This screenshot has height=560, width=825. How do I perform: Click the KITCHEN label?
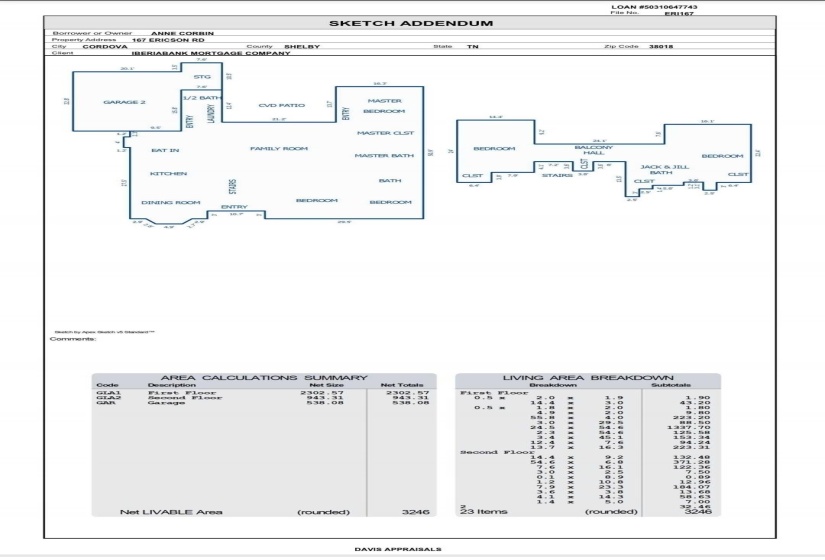coord(168,174)
